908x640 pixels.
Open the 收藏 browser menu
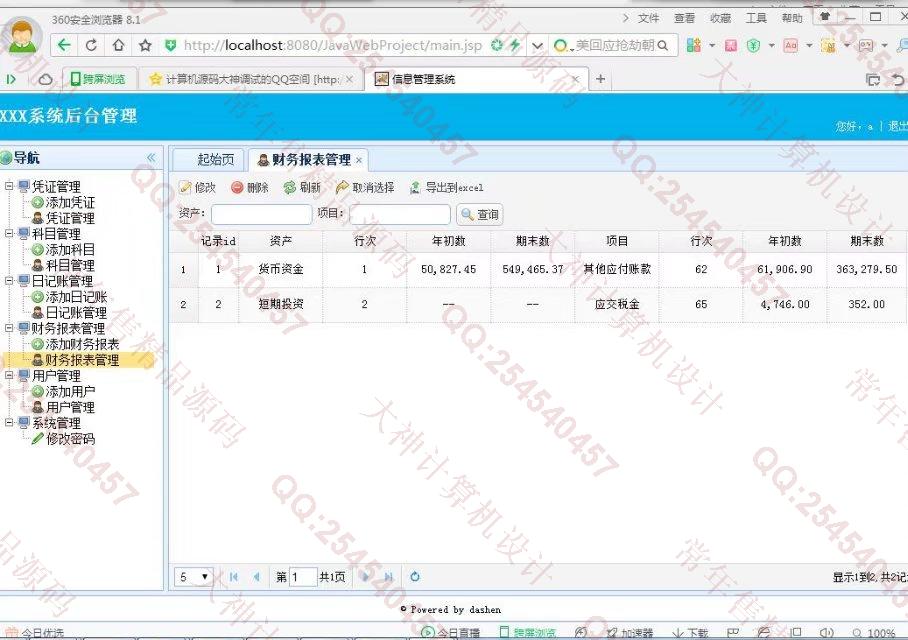click(720, 18)
